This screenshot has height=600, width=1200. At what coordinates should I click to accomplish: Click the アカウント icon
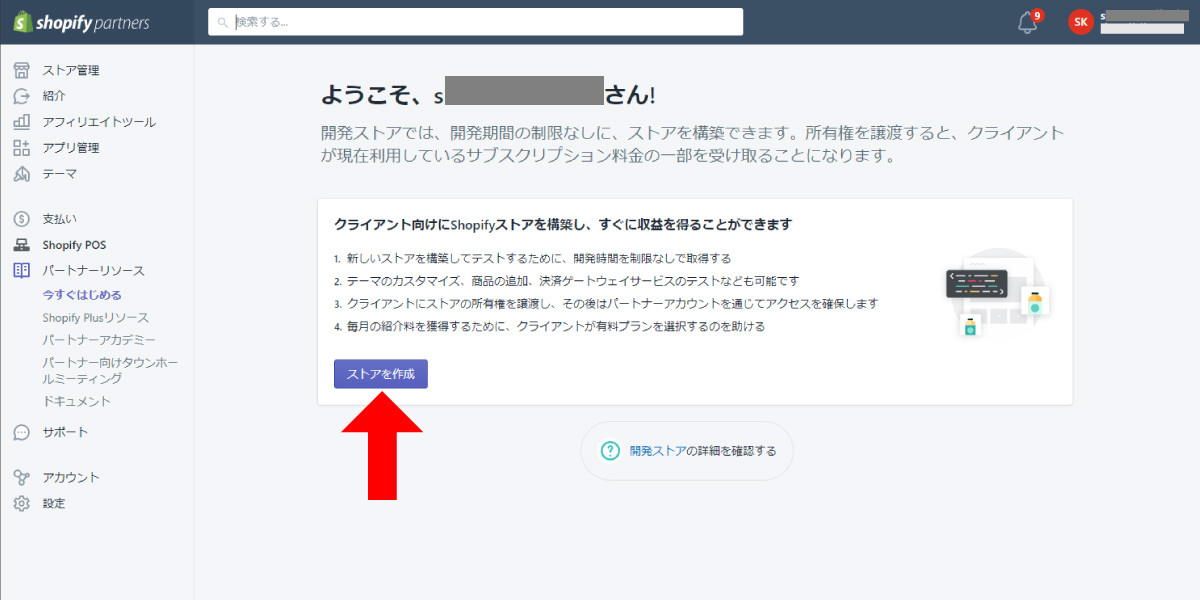(22, 477)
